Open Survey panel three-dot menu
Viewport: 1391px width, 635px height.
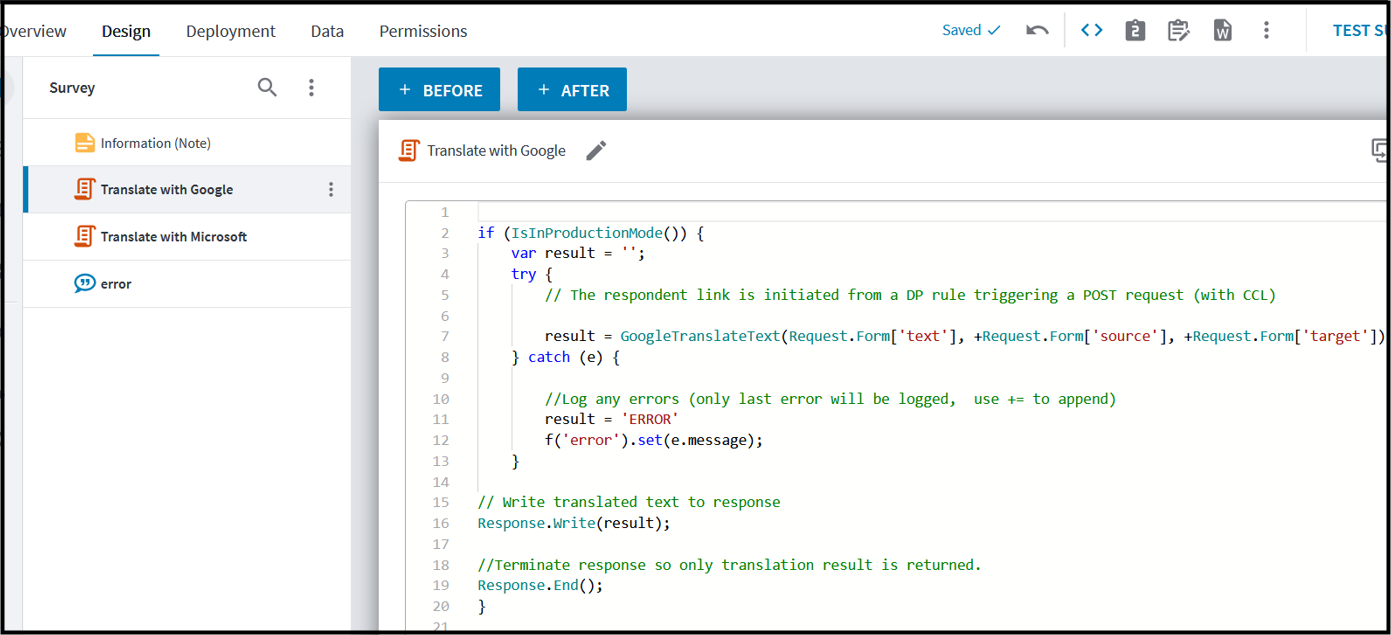(x=311, y=87)
